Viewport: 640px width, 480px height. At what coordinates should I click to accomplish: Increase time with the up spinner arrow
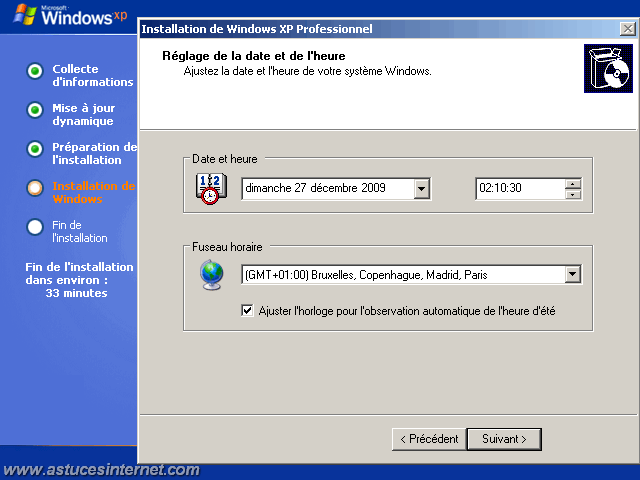click(573, 184)
